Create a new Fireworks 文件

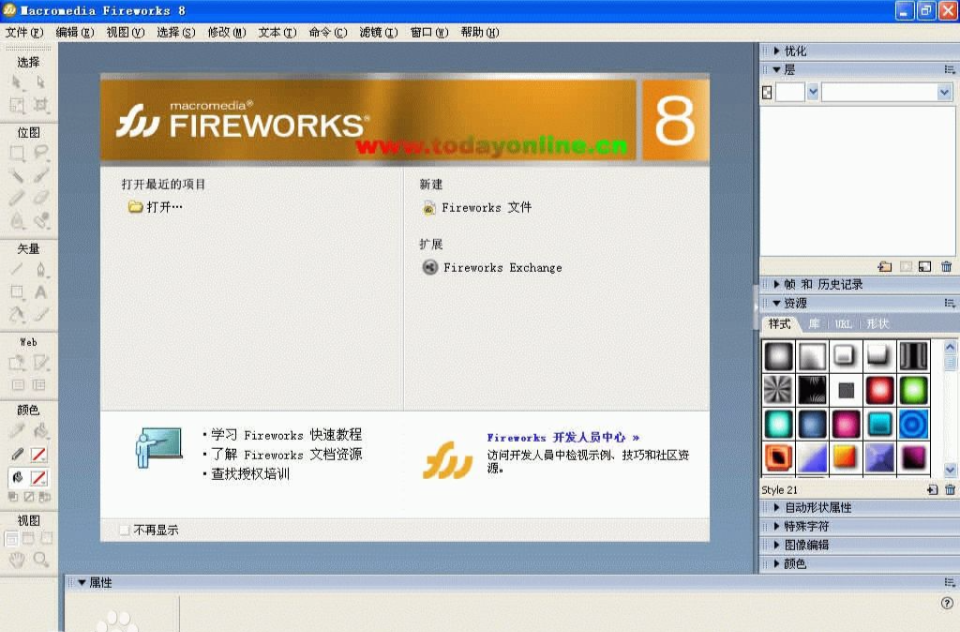tap(478, 208)
